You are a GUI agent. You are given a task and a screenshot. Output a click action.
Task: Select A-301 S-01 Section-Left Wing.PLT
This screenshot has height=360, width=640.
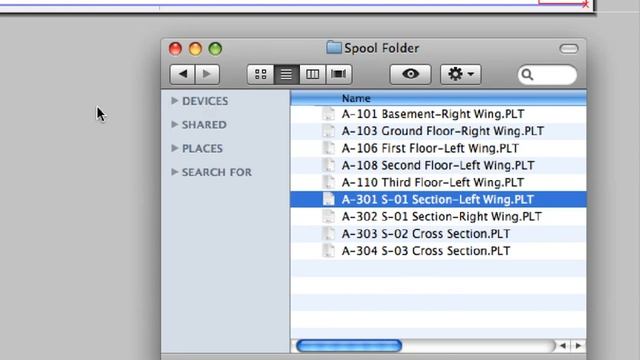point(438,200)
